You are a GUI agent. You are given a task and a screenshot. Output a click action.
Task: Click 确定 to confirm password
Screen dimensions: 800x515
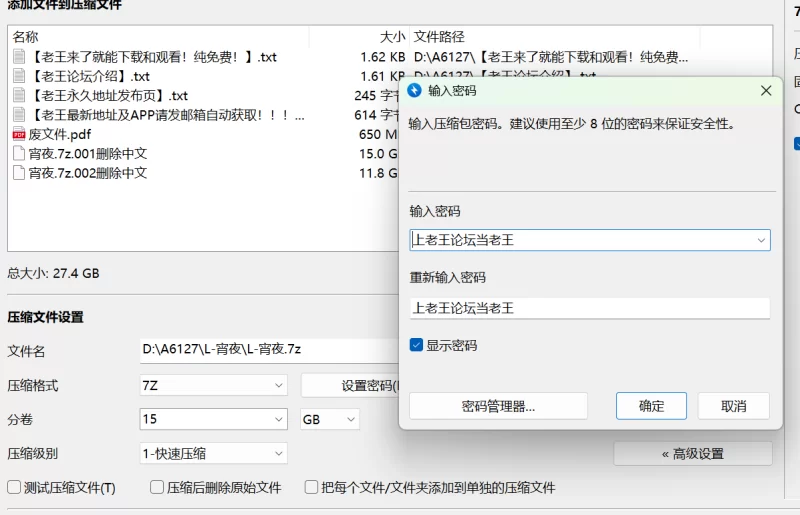(651, 406)
